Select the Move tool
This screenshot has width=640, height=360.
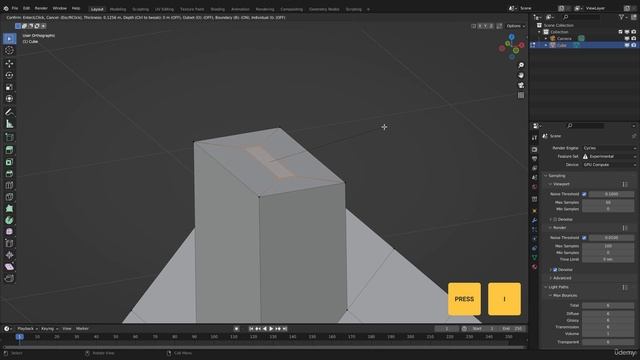tap(9, 64)
